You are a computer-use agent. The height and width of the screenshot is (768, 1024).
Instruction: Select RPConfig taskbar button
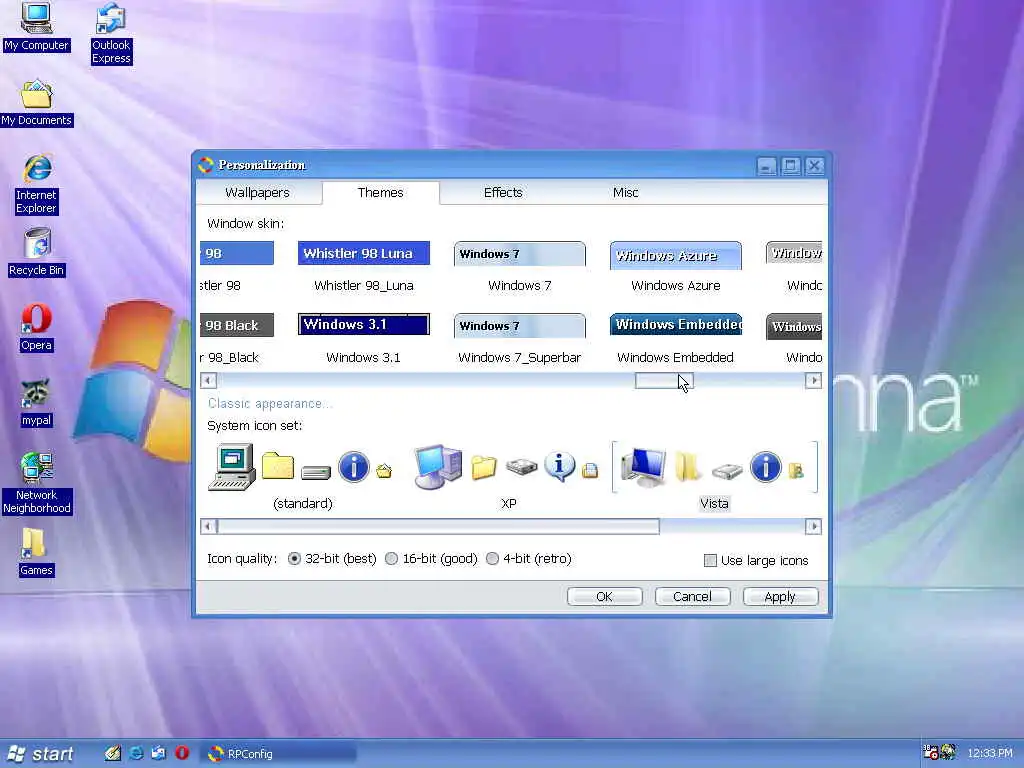tap(279, 754)
